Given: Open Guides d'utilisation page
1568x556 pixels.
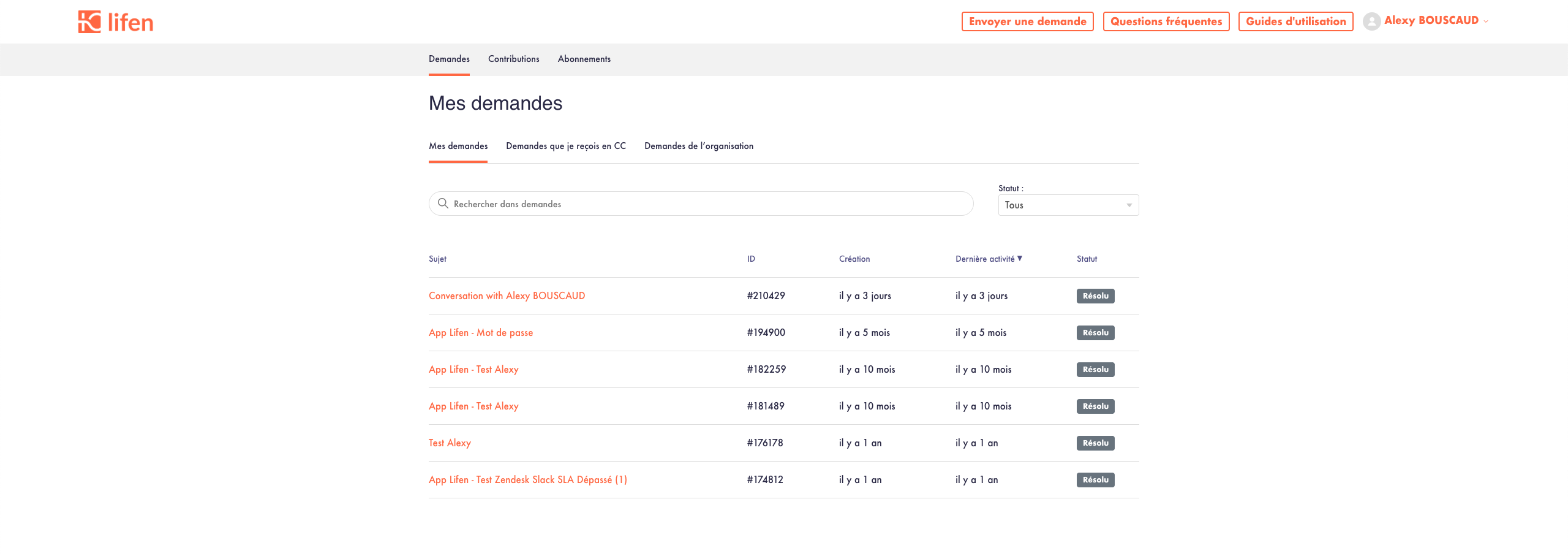Looking at the screenshot, I should coord(1295,21).
